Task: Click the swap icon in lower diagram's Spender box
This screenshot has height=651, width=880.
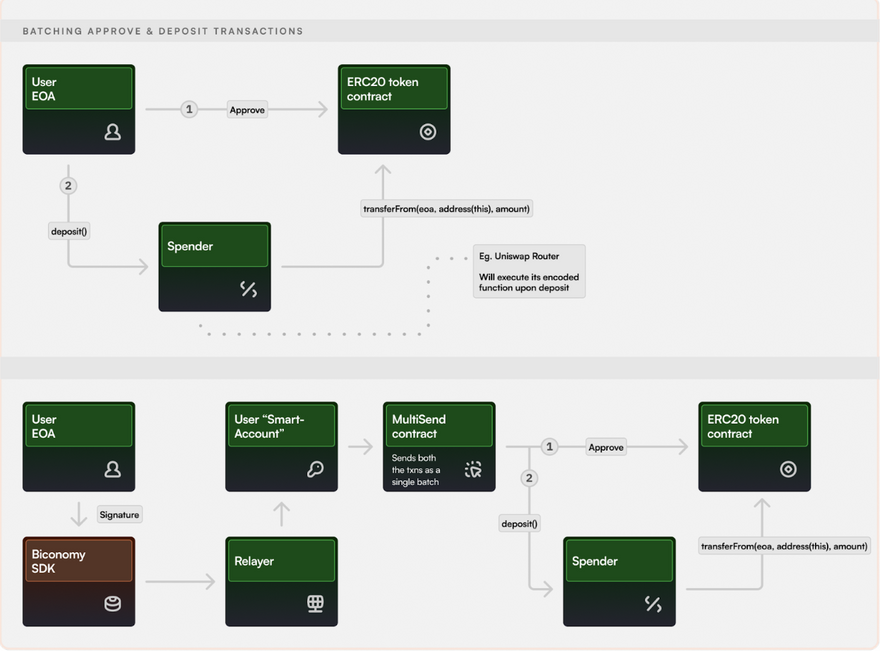Action: (653, 604)
